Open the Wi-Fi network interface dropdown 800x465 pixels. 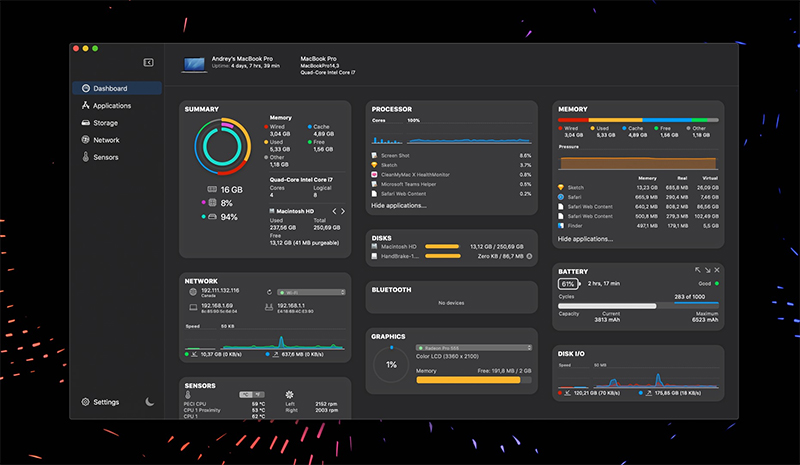pos(311,292)
